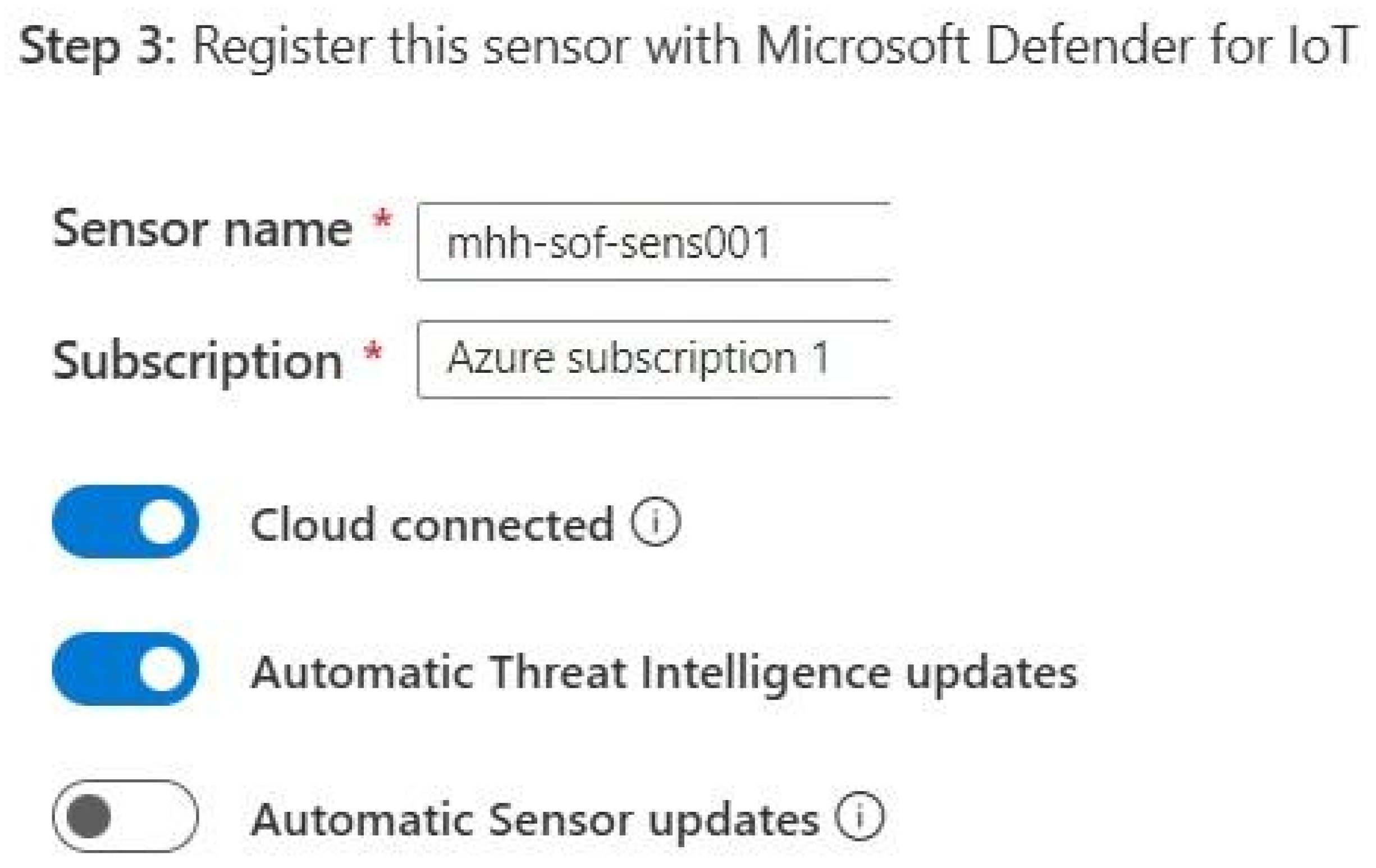Click the white knob of Cloud connected switch
This screenshot has width=1376, height=868.
(162, 522)
